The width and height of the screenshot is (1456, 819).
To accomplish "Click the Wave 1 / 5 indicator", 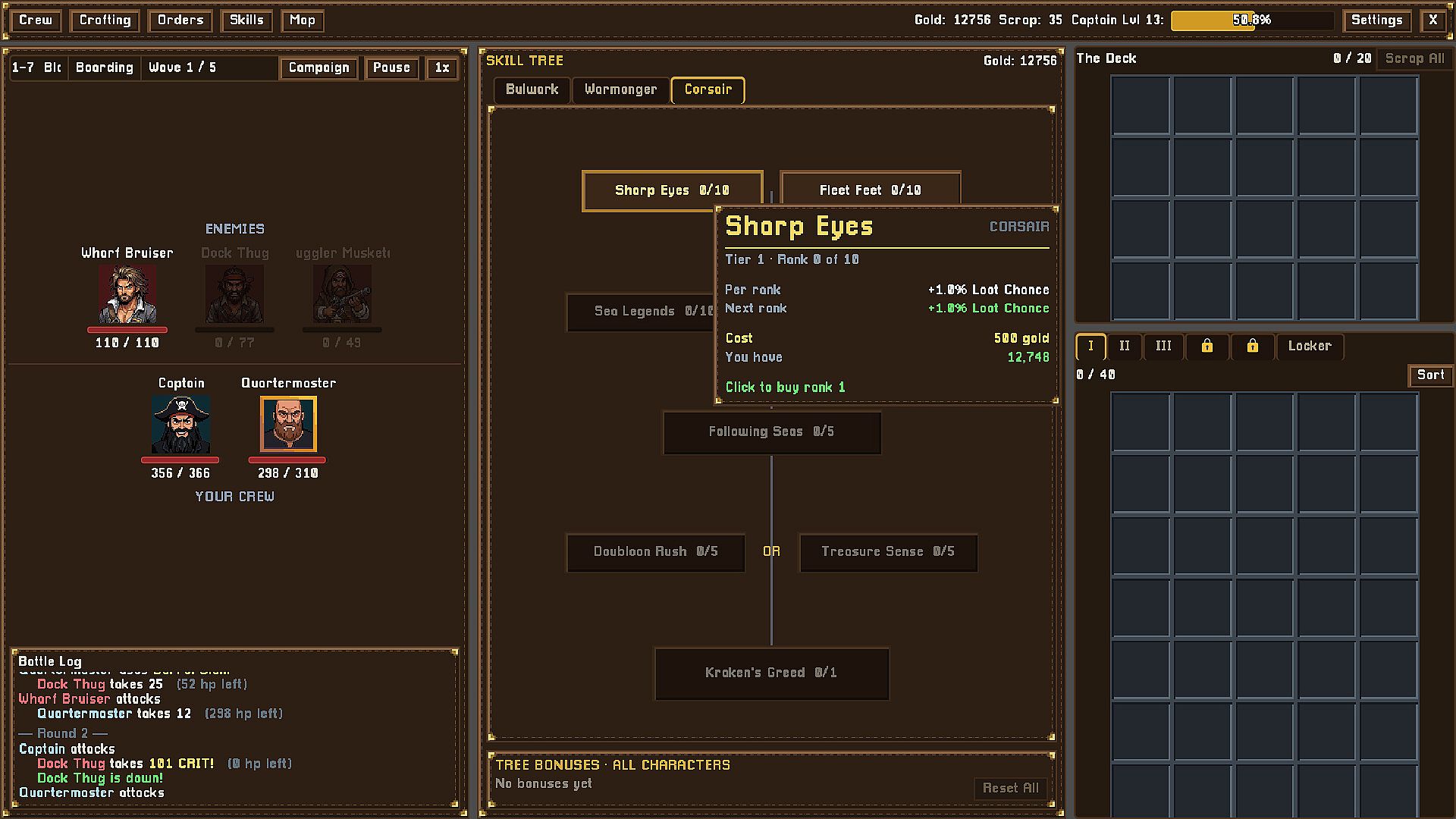I will (182, 67).
